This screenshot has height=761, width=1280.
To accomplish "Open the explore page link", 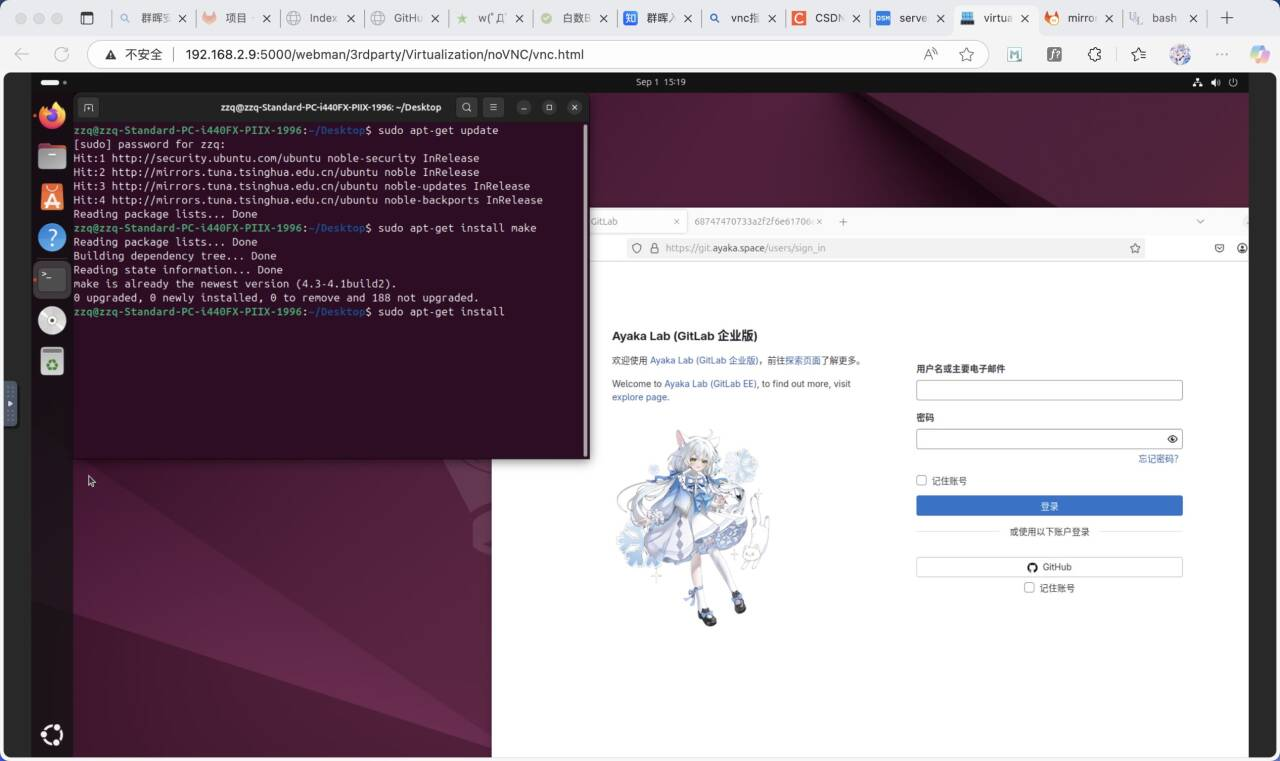I will pos(640,397).
